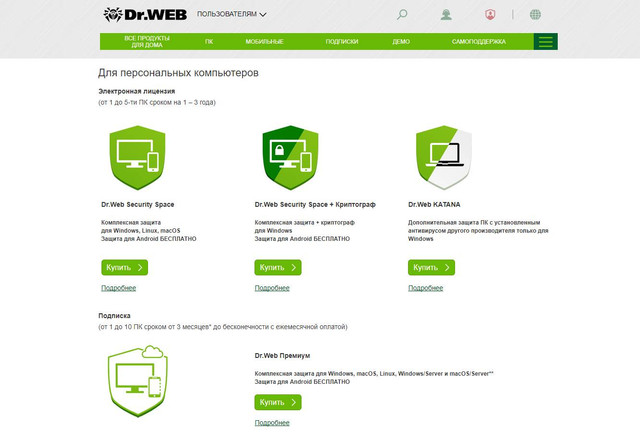Image resolution: width=640 pixels, height=439 pixels.
Task: Expand the ПОЛЬЗОВАТЕЛЯМ dropdown
Action: click(x=232, y=14)
